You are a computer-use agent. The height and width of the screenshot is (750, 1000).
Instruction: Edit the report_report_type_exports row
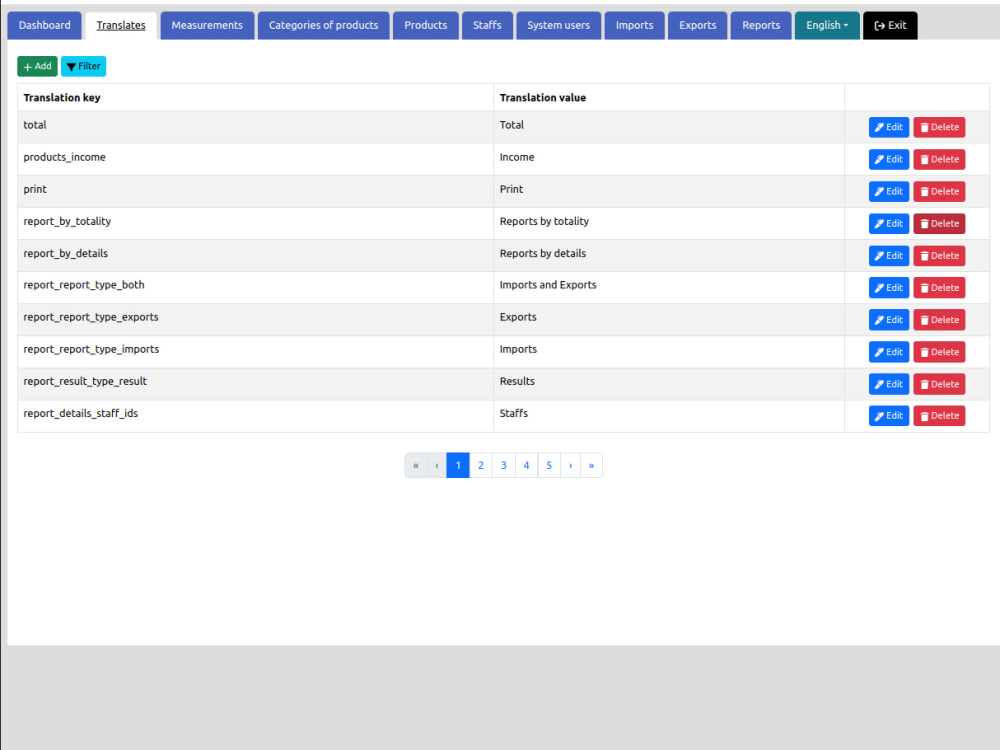tap(889, 320)
